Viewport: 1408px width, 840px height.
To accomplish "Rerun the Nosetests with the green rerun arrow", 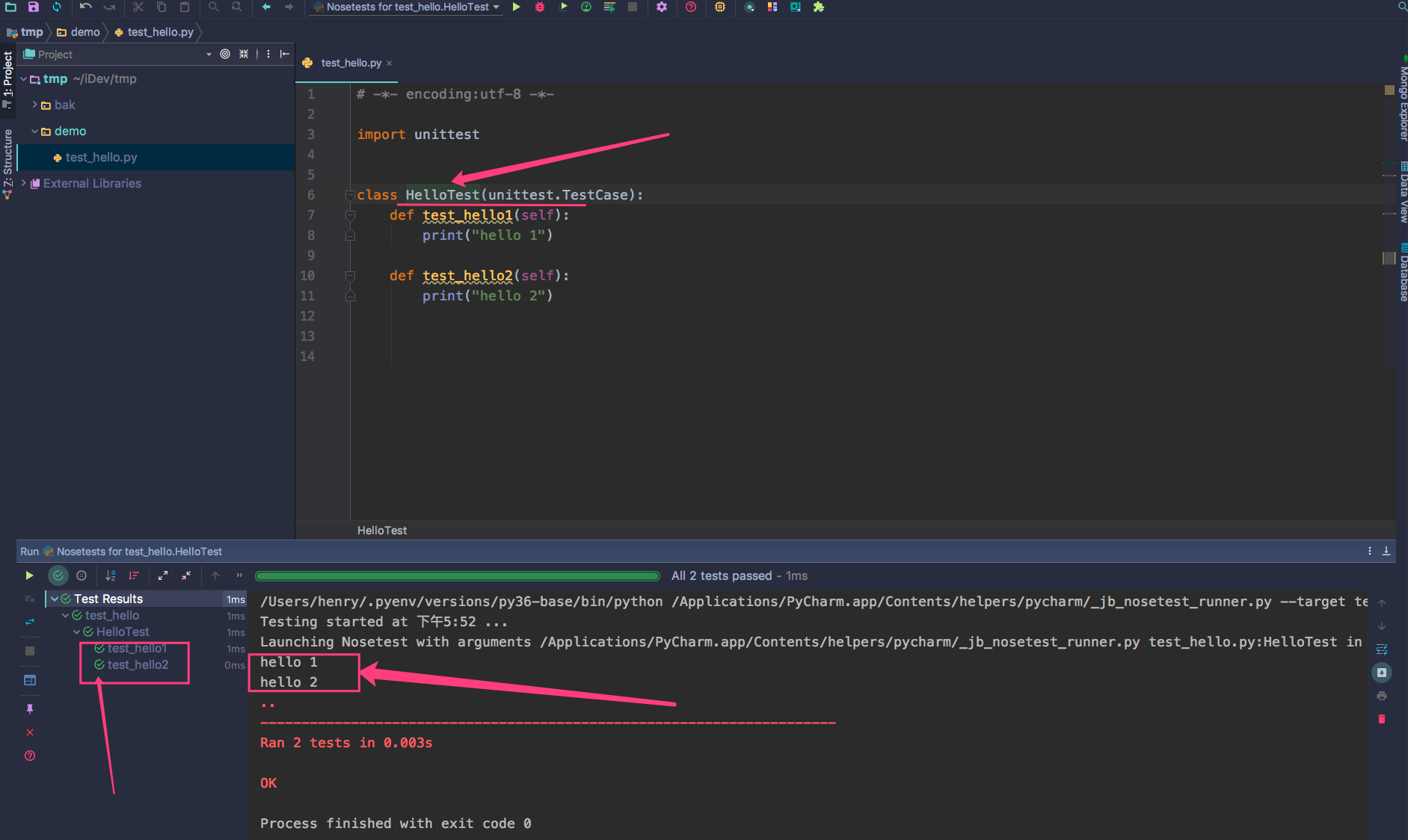I will click(x=30, y=575).
